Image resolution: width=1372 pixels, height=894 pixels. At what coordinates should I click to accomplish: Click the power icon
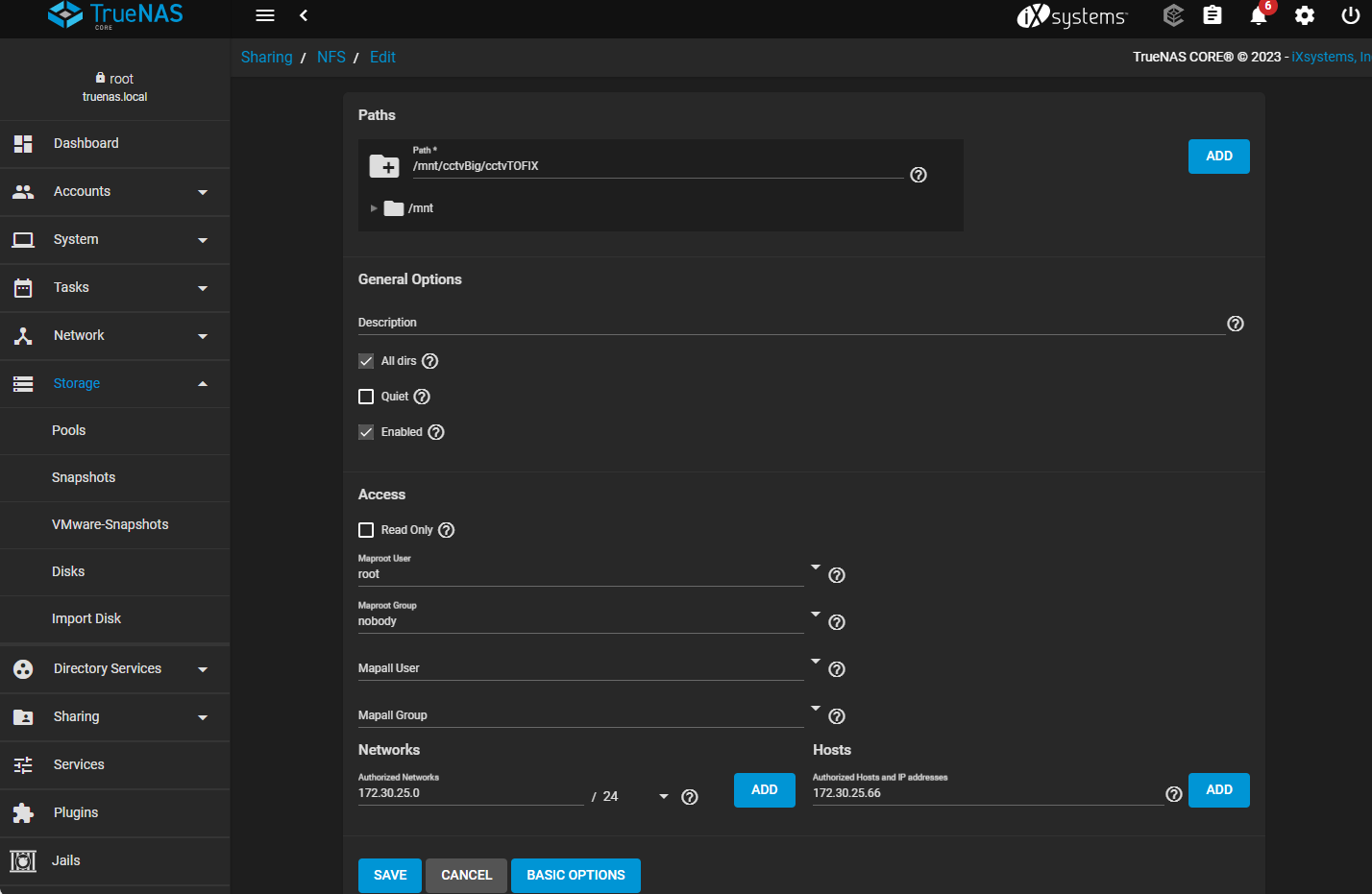click(x=1351, y=15)
